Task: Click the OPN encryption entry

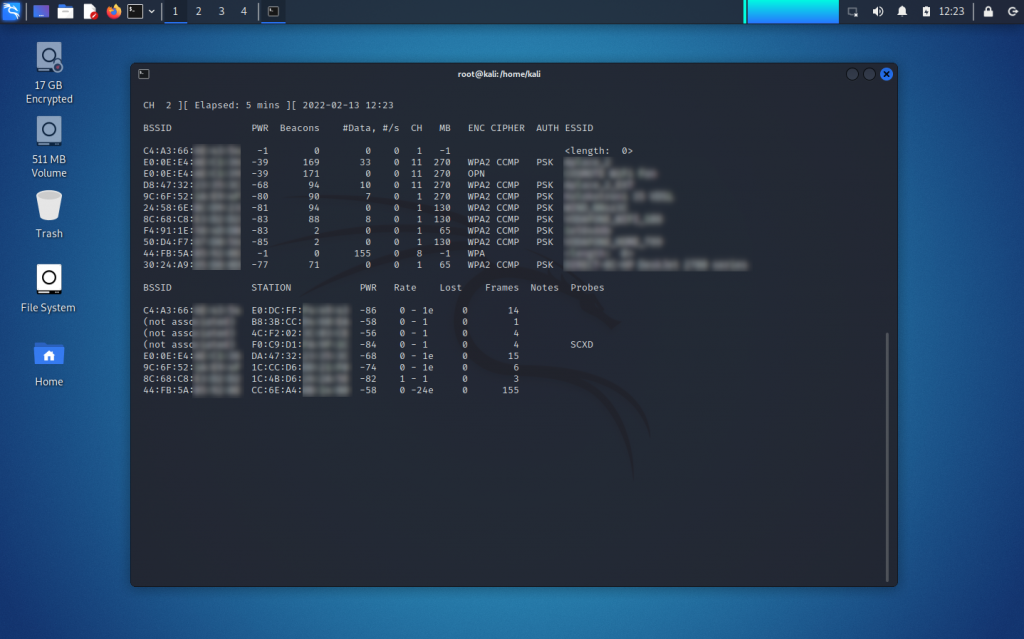Action: pos(476,174)
